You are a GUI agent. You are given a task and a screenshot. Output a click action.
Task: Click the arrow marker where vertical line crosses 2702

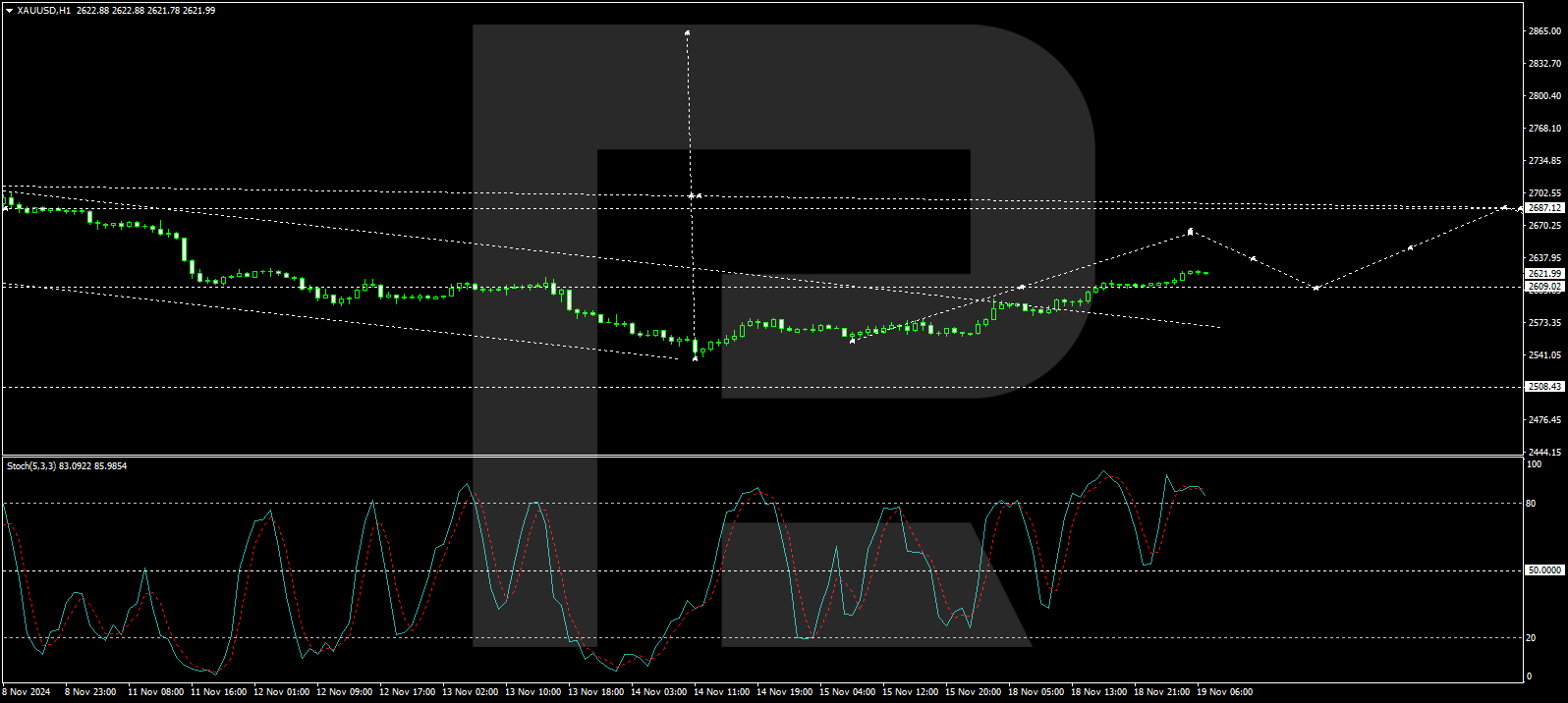click(x=693, y=196)
